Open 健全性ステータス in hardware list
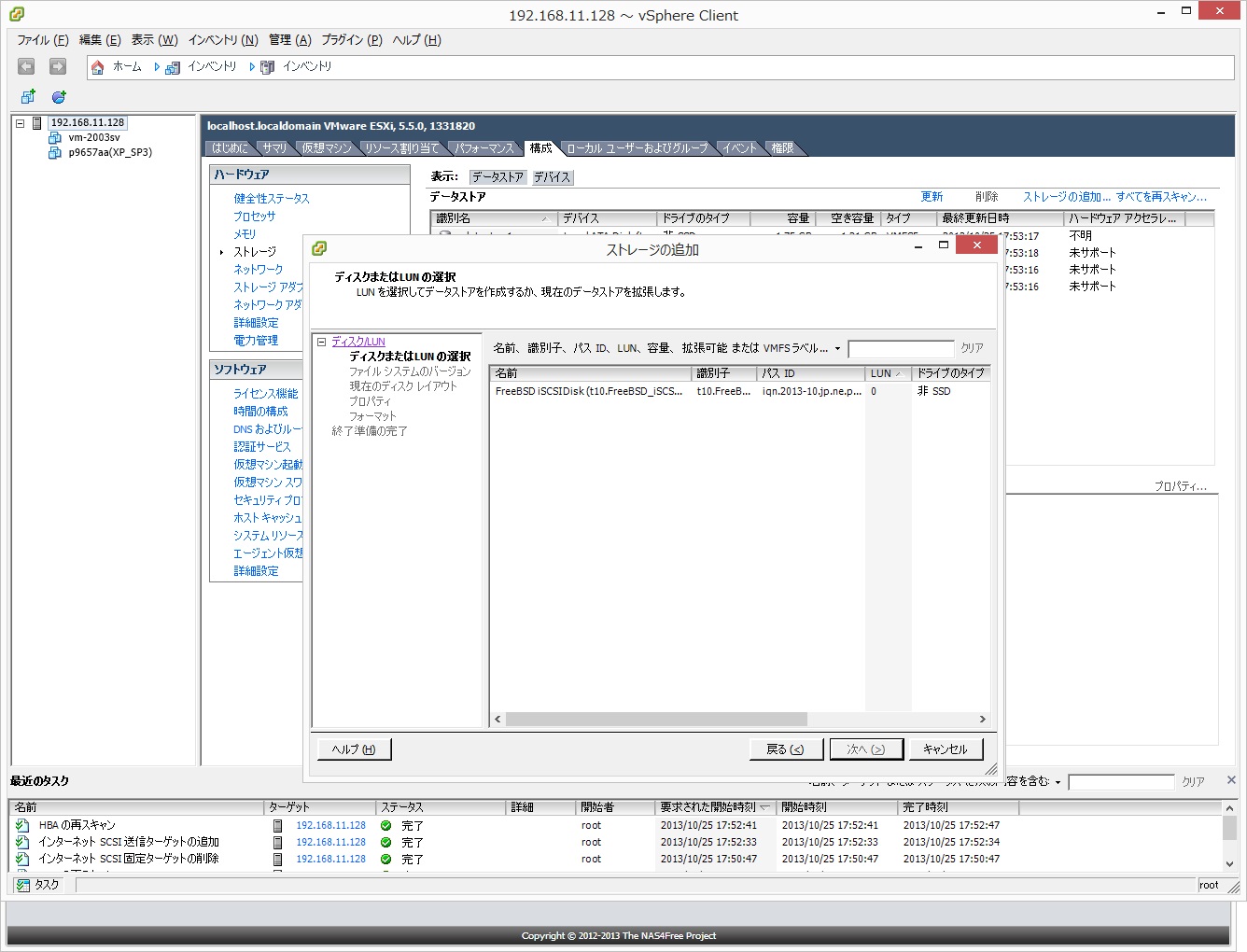 272,199
